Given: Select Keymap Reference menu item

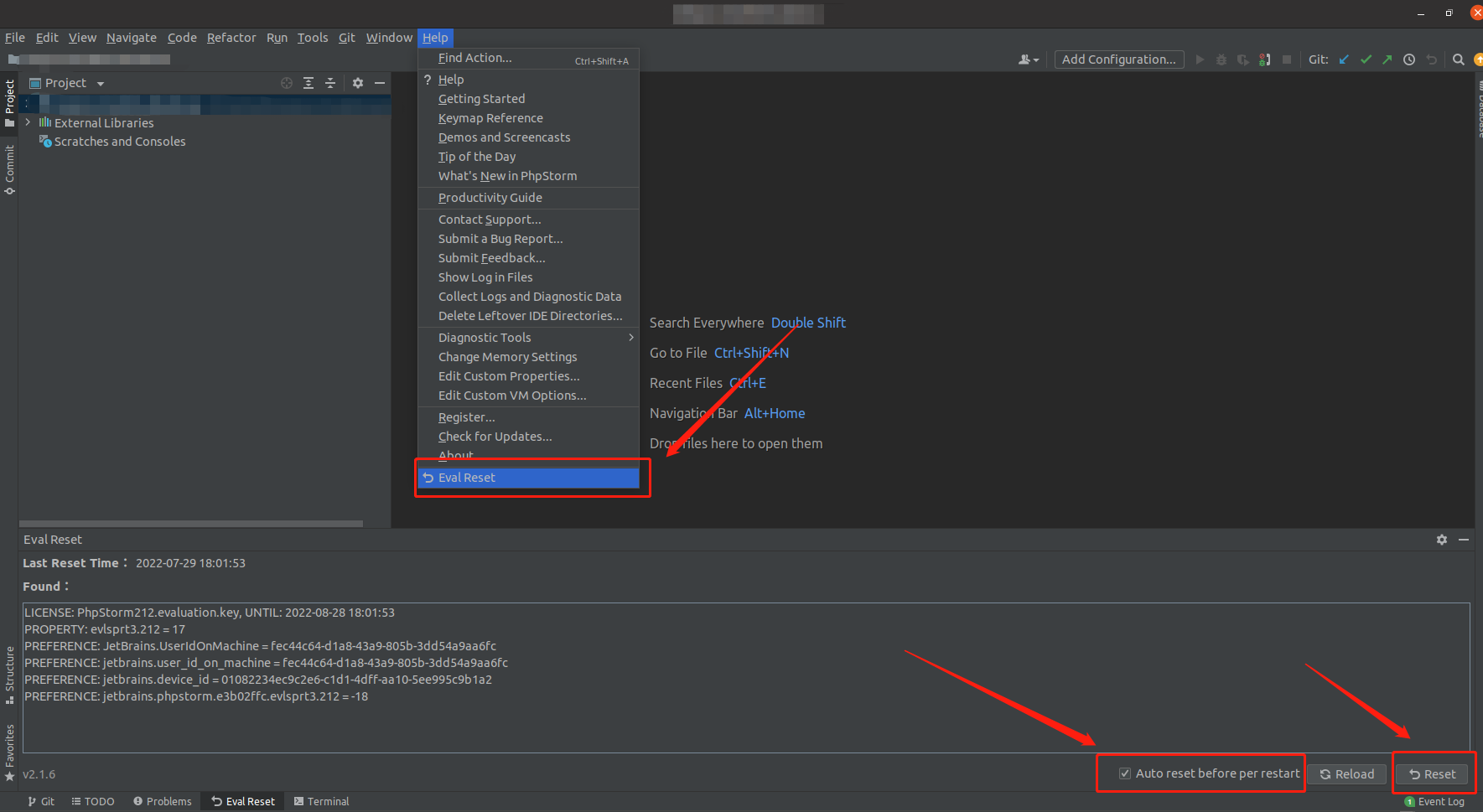Looking at the screenshot, I should tap(528, 118).
